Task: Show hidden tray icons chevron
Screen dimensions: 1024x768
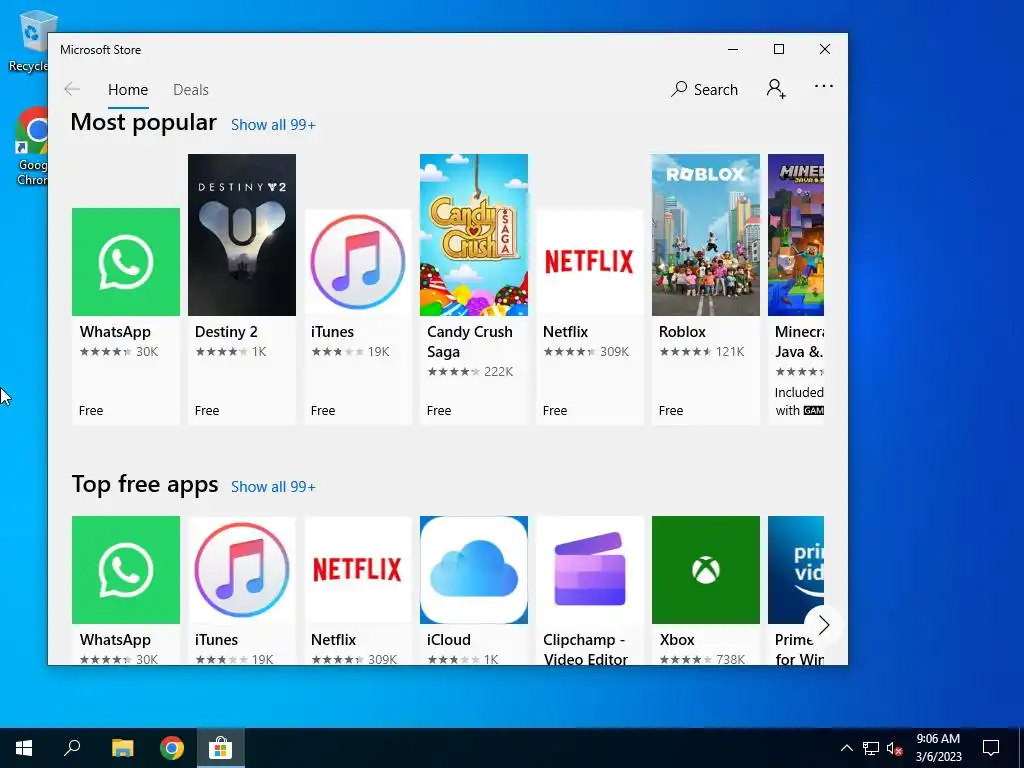Action: point(846,748)
